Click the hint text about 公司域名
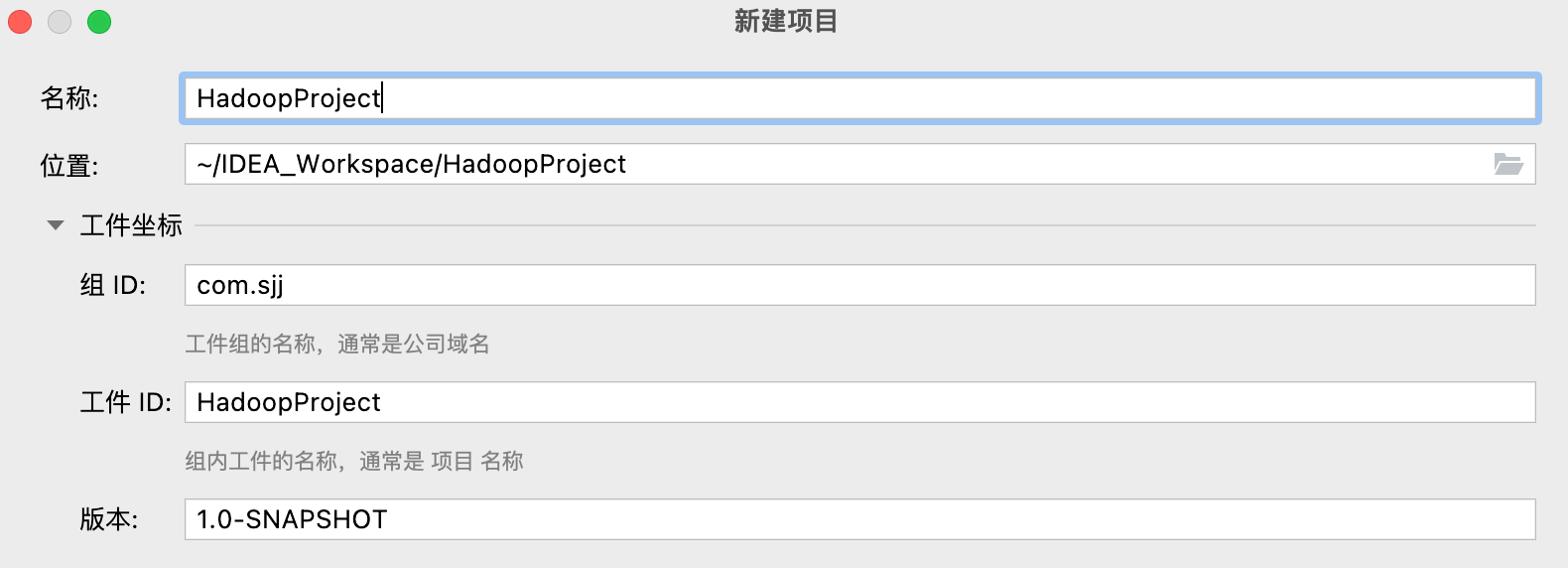This screenshot has width=1568, height=568. [337, 345]
